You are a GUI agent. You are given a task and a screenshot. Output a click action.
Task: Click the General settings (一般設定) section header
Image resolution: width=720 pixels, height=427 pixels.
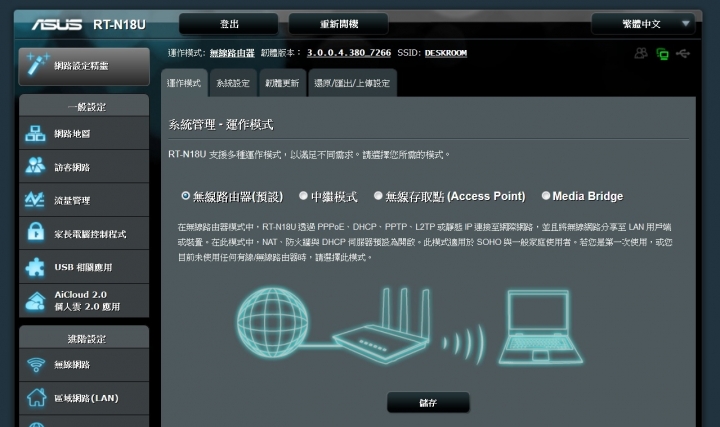coord(84,106)
